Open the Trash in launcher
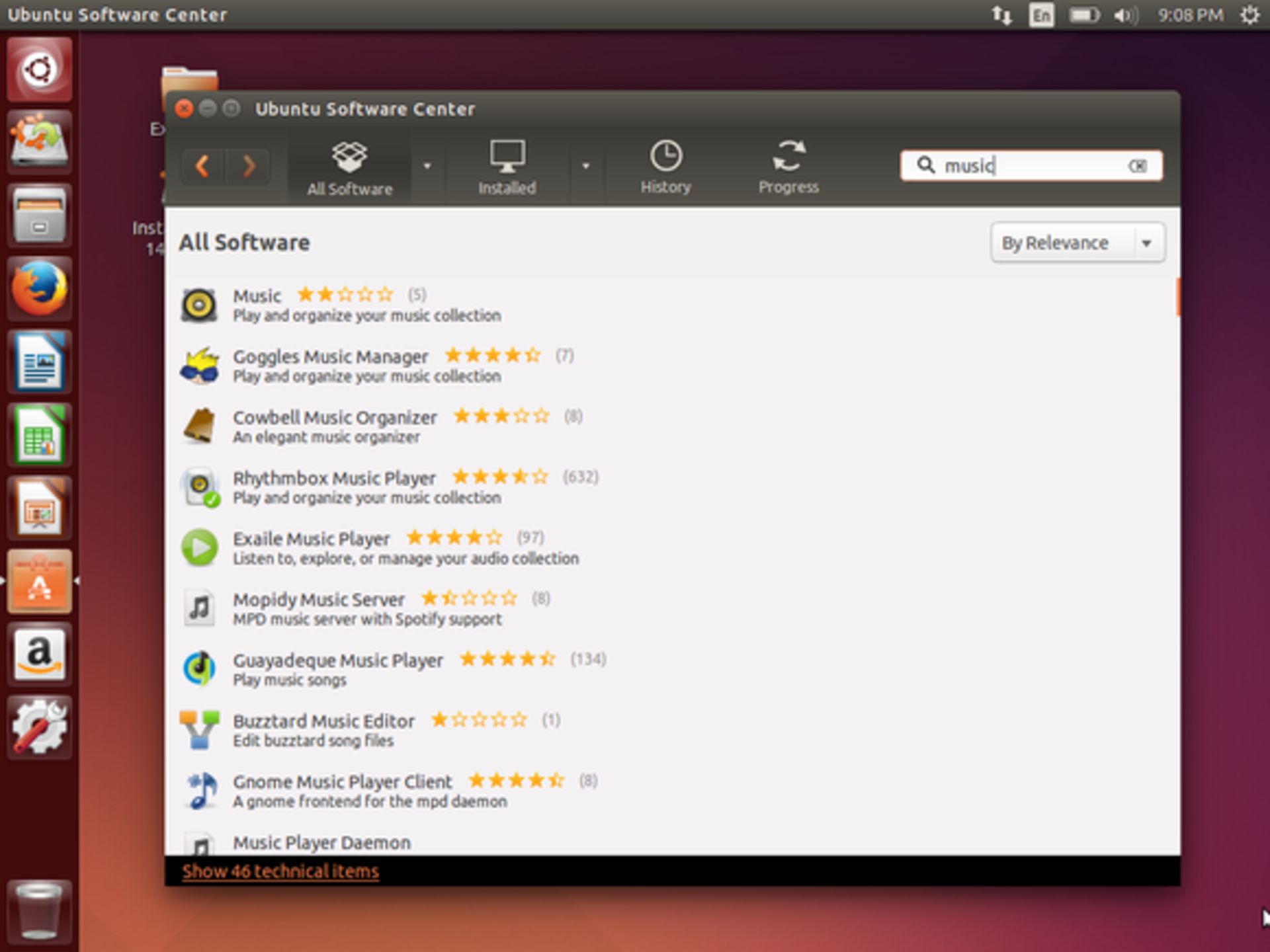Image resolution: width=1270 pixels, height=952 pixels. pyautogui.click(x=39, y=911)
